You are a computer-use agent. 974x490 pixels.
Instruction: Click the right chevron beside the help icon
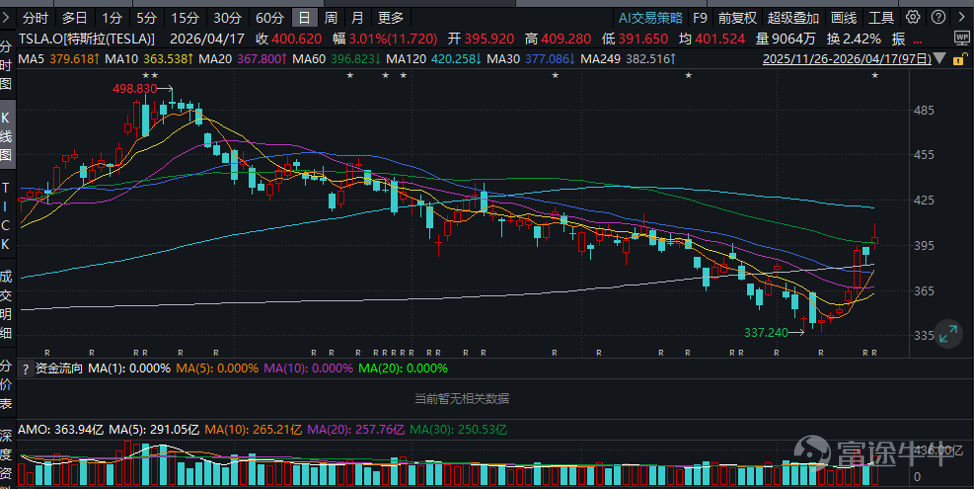click(962, 17)
